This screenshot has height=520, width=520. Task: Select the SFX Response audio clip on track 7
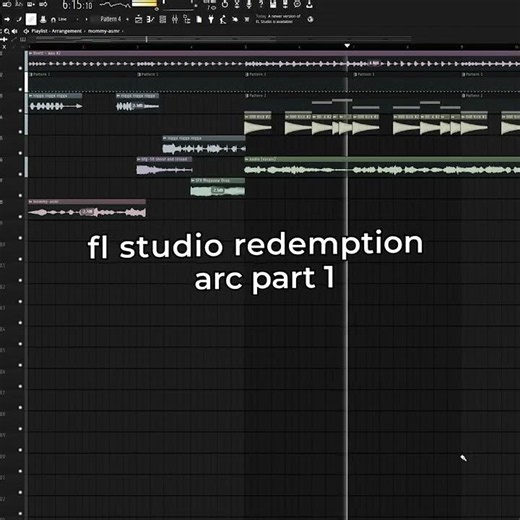218,188
